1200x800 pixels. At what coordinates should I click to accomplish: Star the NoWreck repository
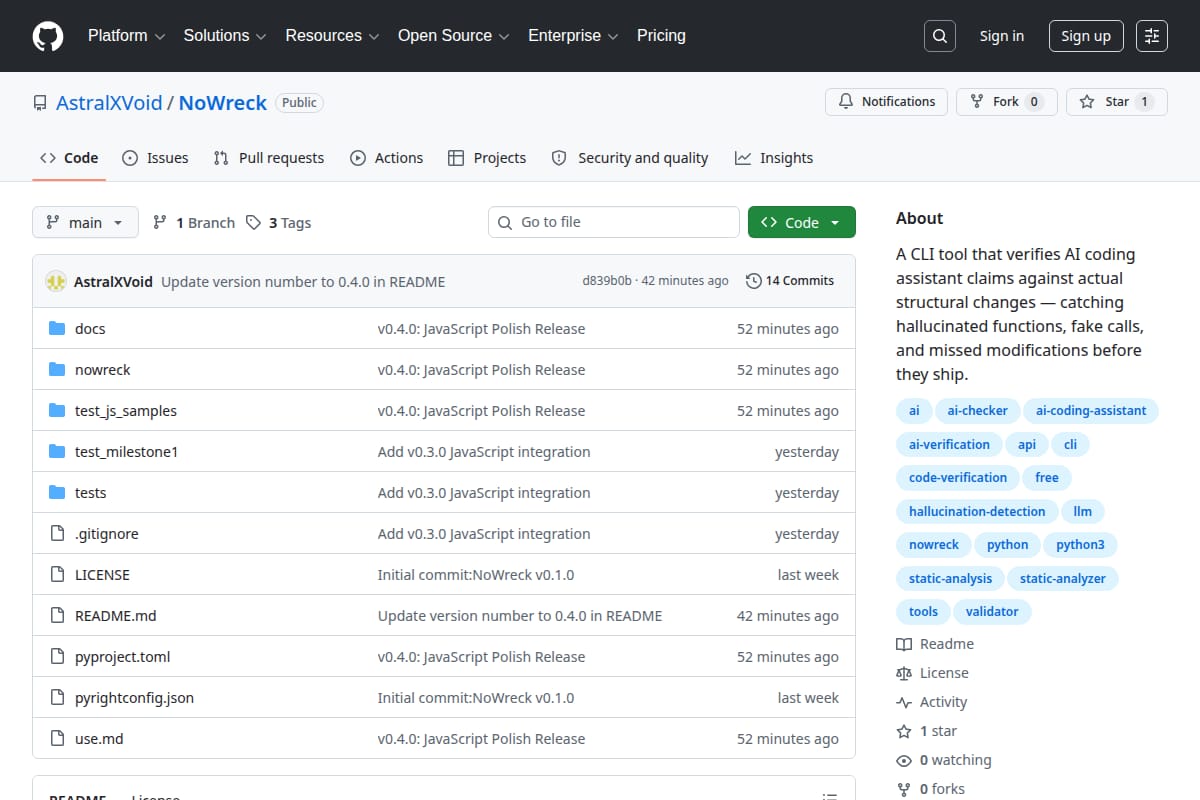coord(1117,102)
